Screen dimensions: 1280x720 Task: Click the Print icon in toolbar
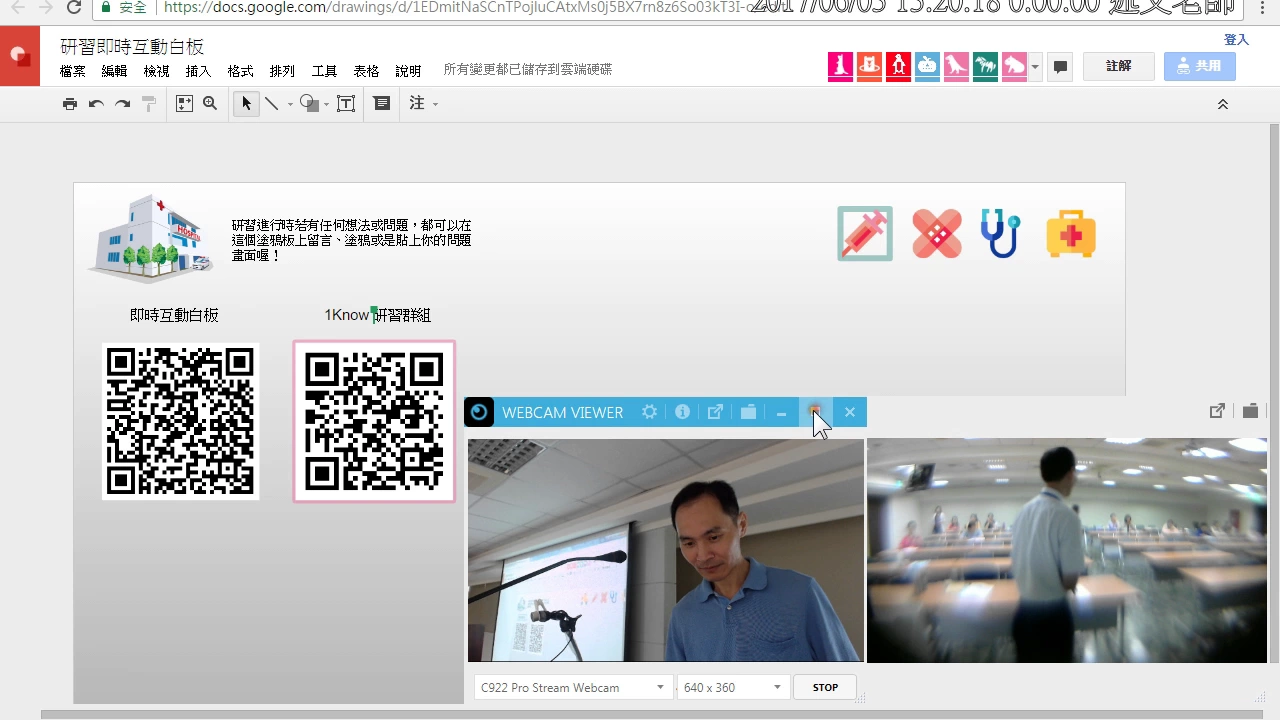[x=69, y=104]
